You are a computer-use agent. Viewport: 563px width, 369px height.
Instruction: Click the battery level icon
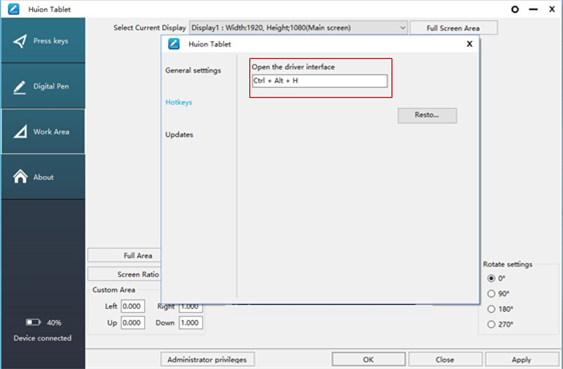33,322
